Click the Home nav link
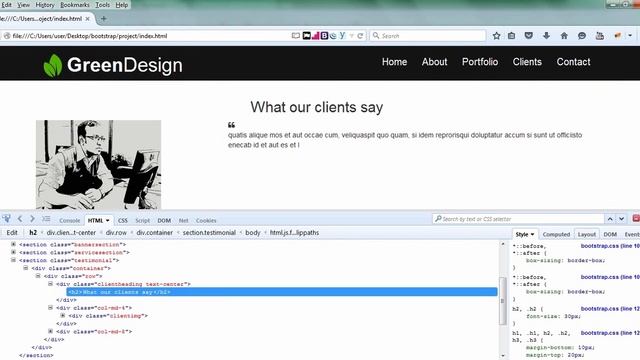640x360 pixels. [x=394, y=62]
